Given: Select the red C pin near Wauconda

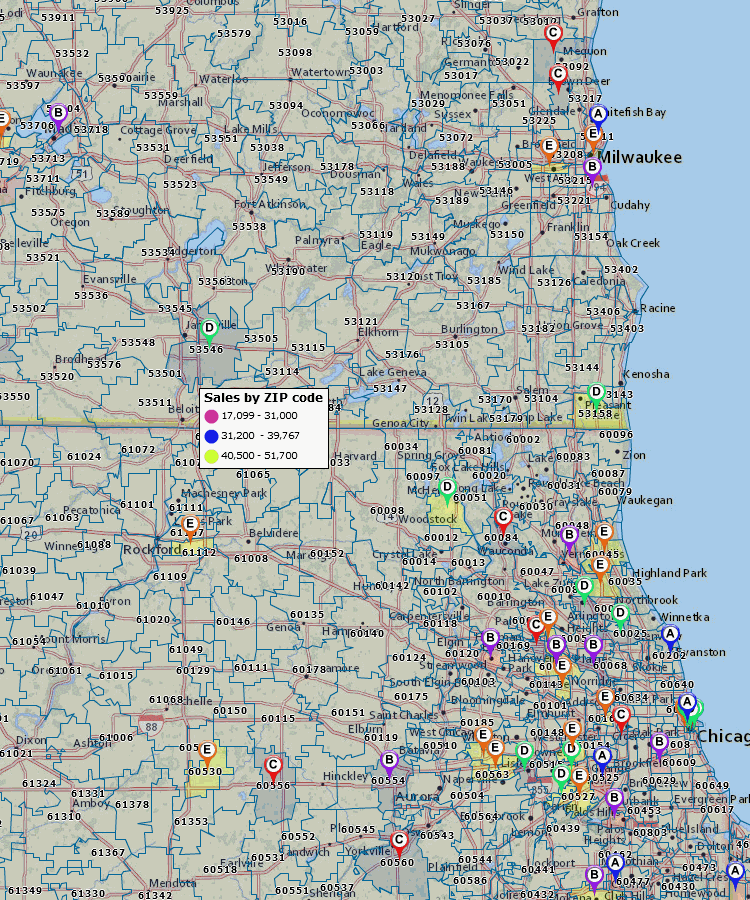Looking at the screenshot, I should (503, 518).
